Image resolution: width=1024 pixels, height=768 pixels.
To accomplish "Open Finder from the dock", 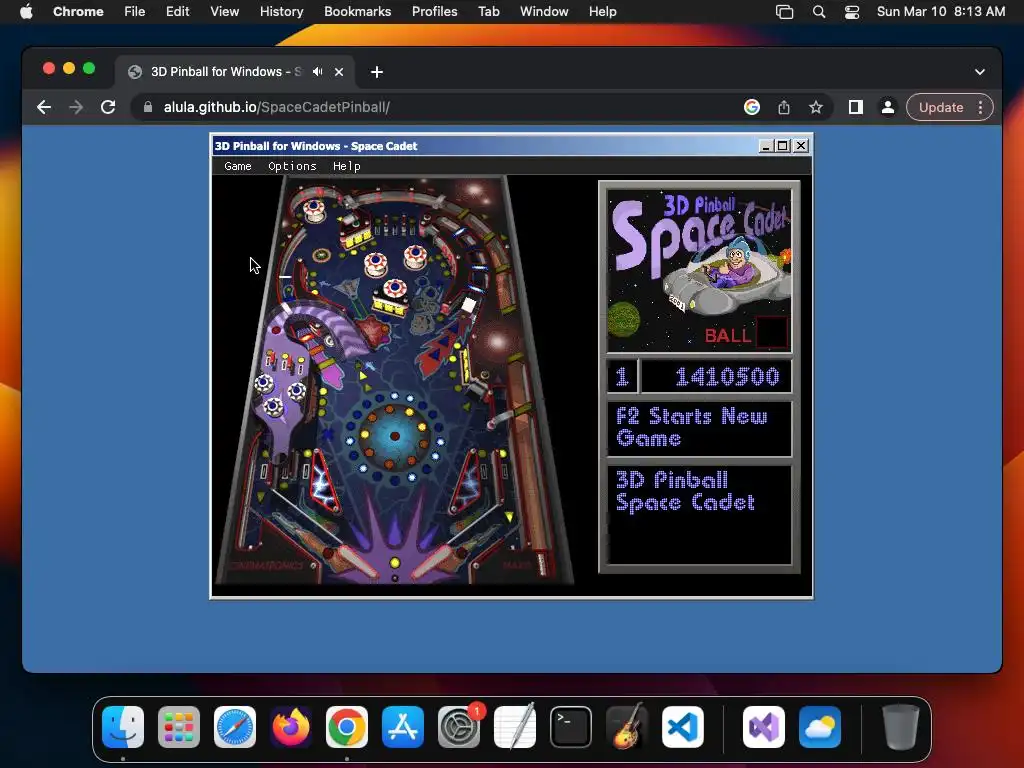I will pyautogui.click(x=123, y=727).
